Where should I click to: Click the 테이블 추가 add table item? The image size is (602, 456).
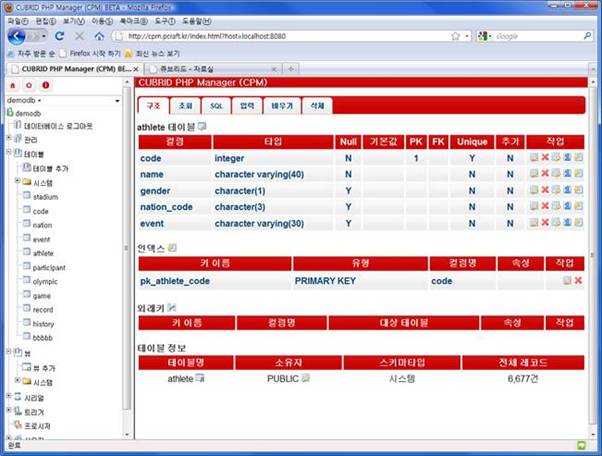tap(50, 169)
